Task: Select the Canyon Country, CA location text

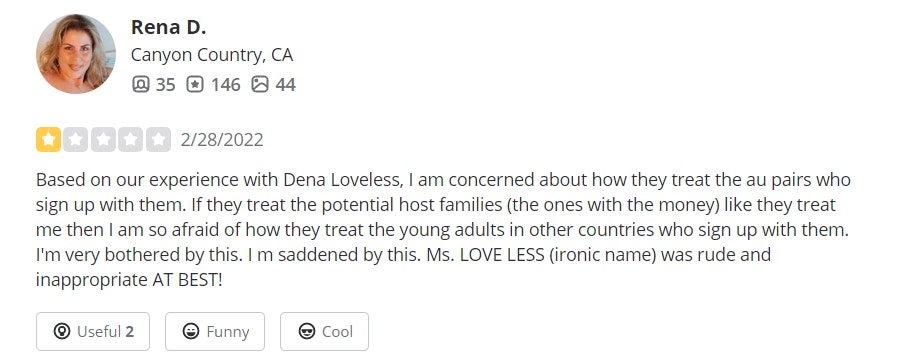Action: 212,55
